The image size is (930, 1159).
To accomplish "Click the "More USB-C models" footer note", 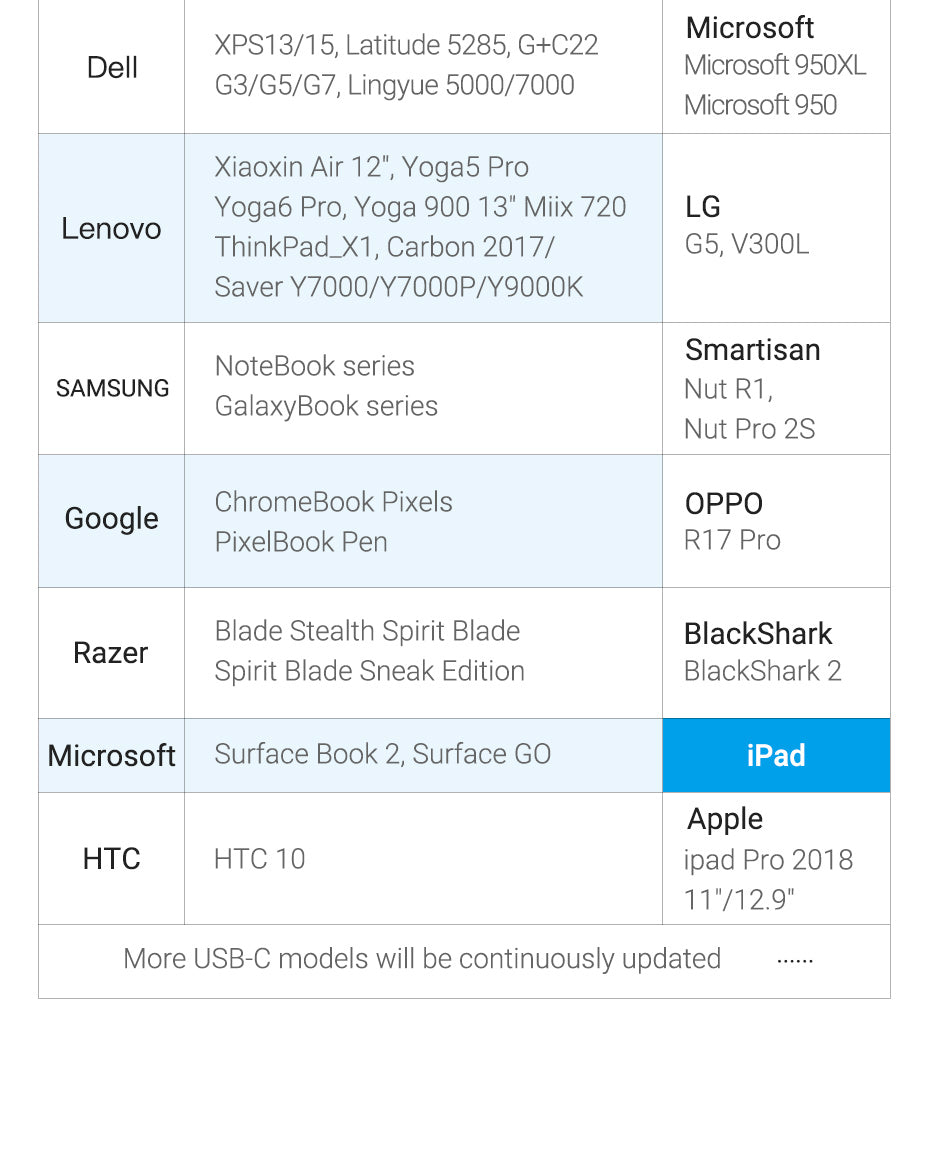I will [422, 959].
